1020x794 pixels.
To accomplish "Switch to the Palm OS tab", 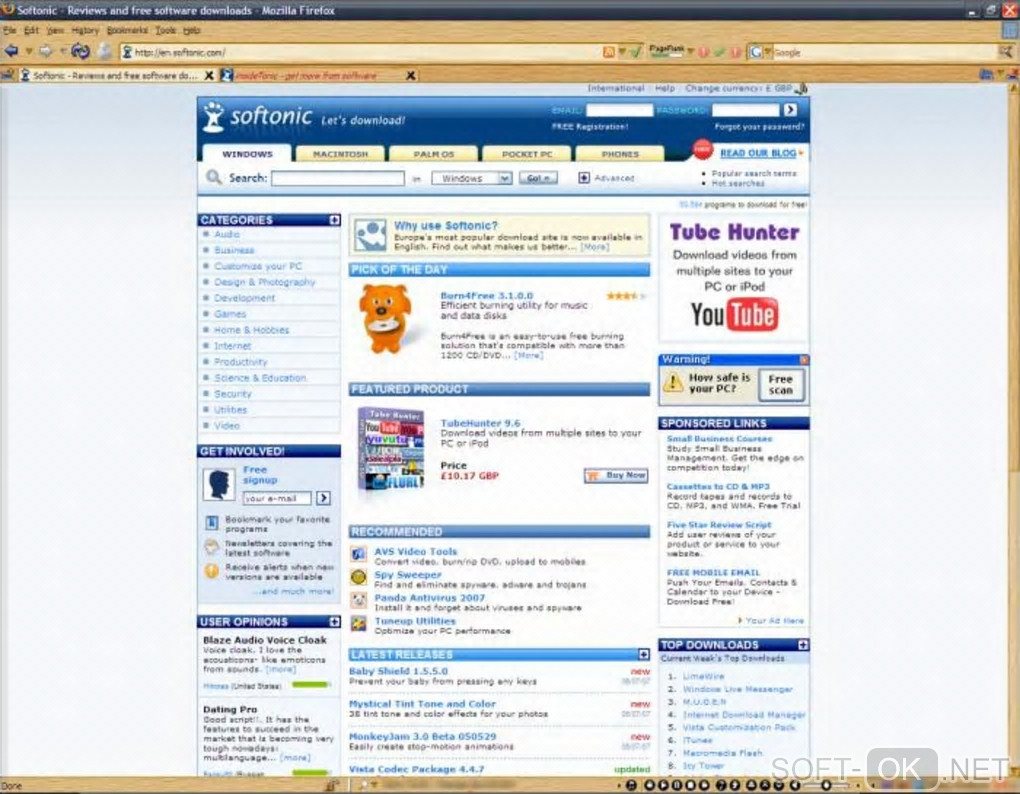I will pyautogui.click(x=433, y=154).
